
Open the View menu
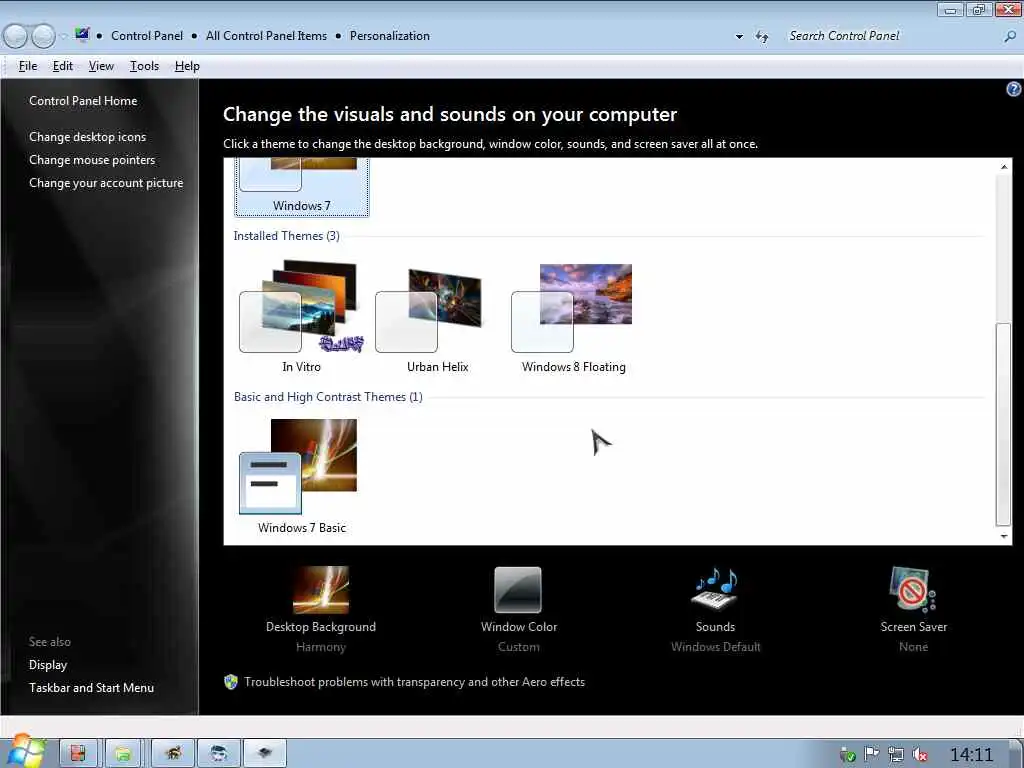click(x=101, y=66)
